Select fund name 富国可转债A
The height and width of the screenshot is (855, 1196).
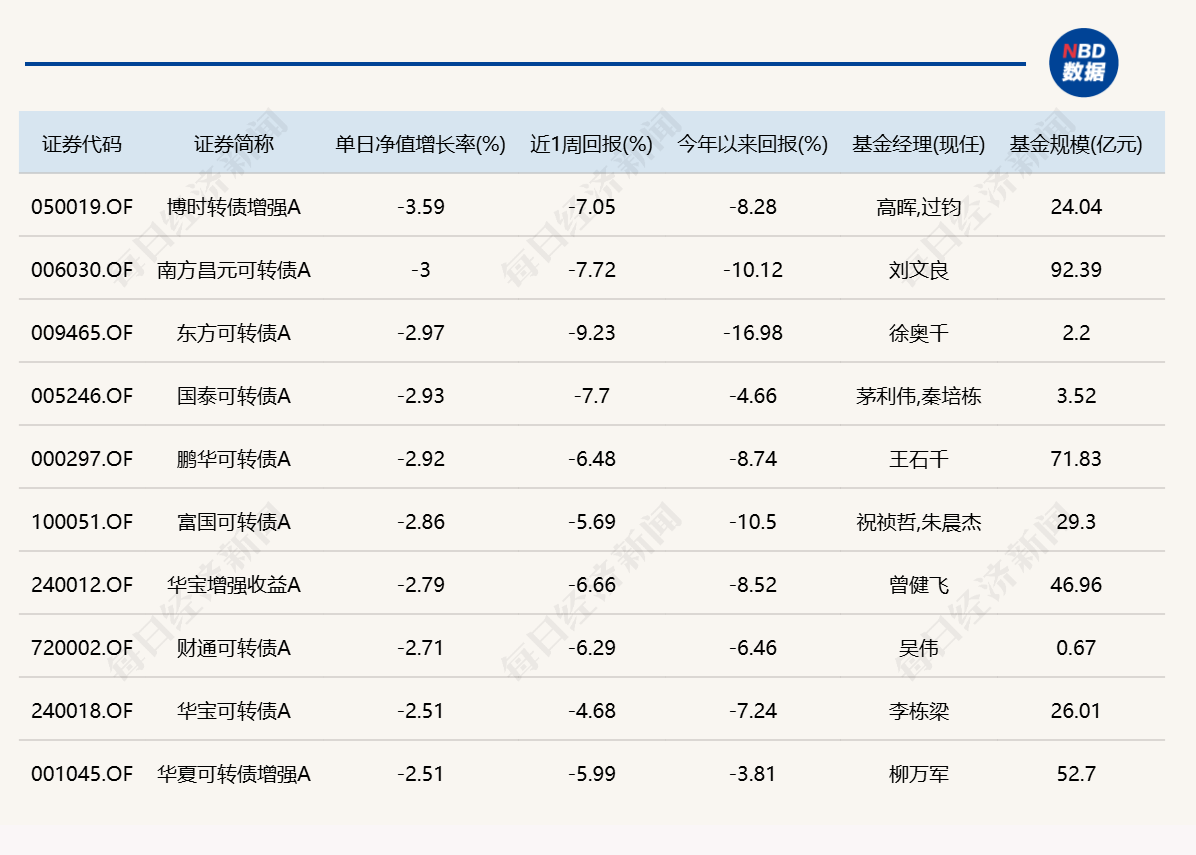pyautogui.click(x=233, y=522)
